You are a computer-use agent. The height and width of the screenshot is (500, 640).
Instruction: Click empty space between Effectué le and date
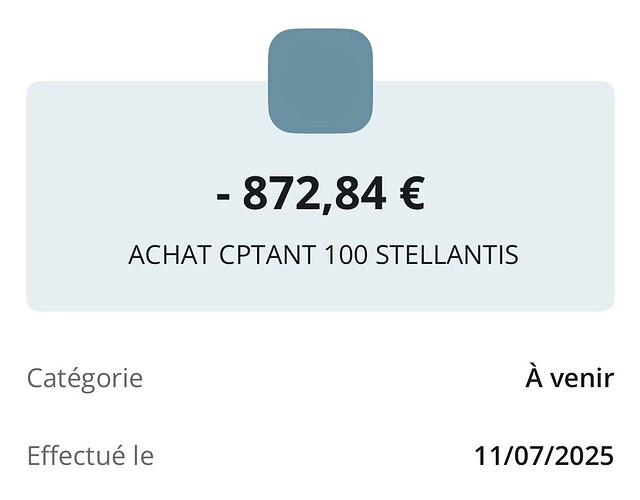tap(314, 456)
